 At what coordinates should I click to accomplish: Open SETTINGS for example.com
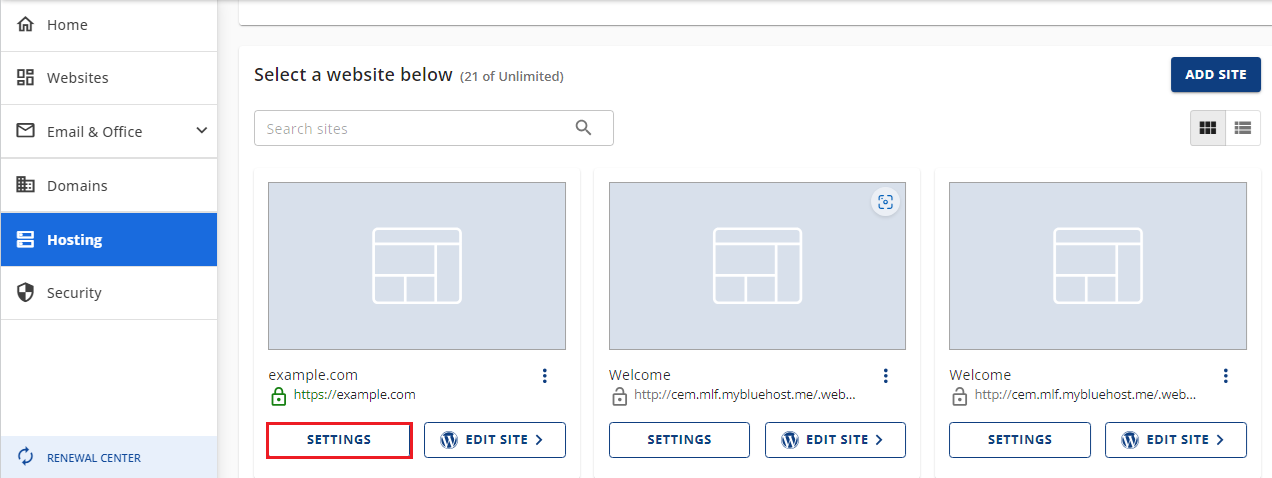click(x=339, y=440)
